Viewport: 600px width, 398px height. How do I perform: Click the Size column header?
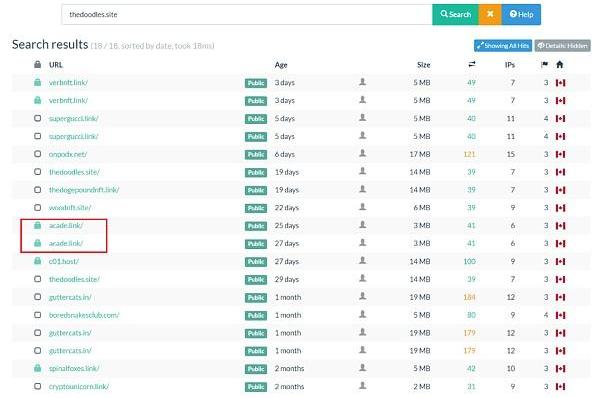pos(424,65)
